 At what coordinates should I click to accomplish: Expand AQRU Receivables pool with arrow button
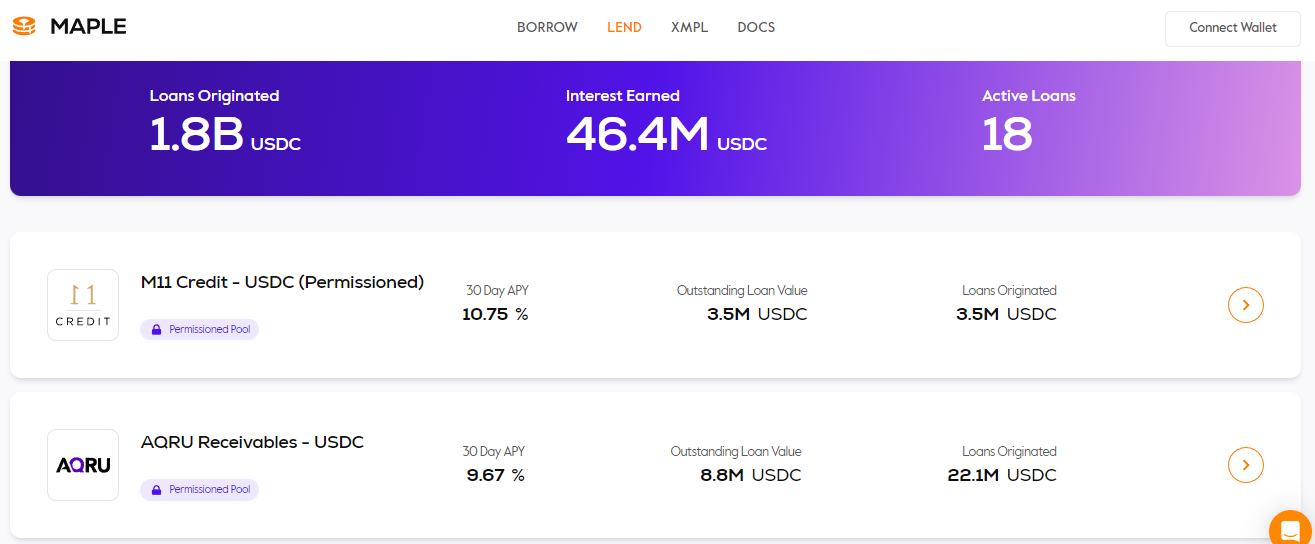click(1245, 465)
